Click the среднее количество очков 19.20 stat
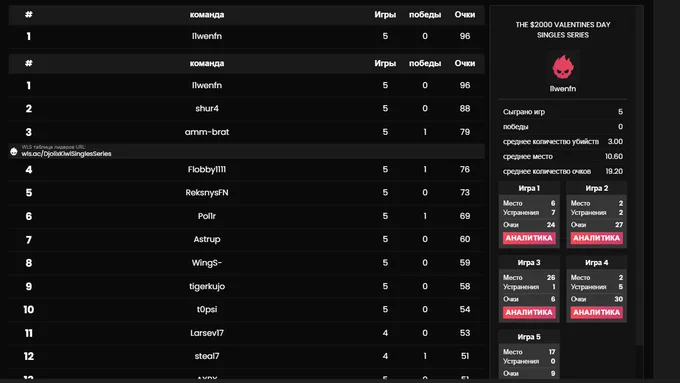 563,171
